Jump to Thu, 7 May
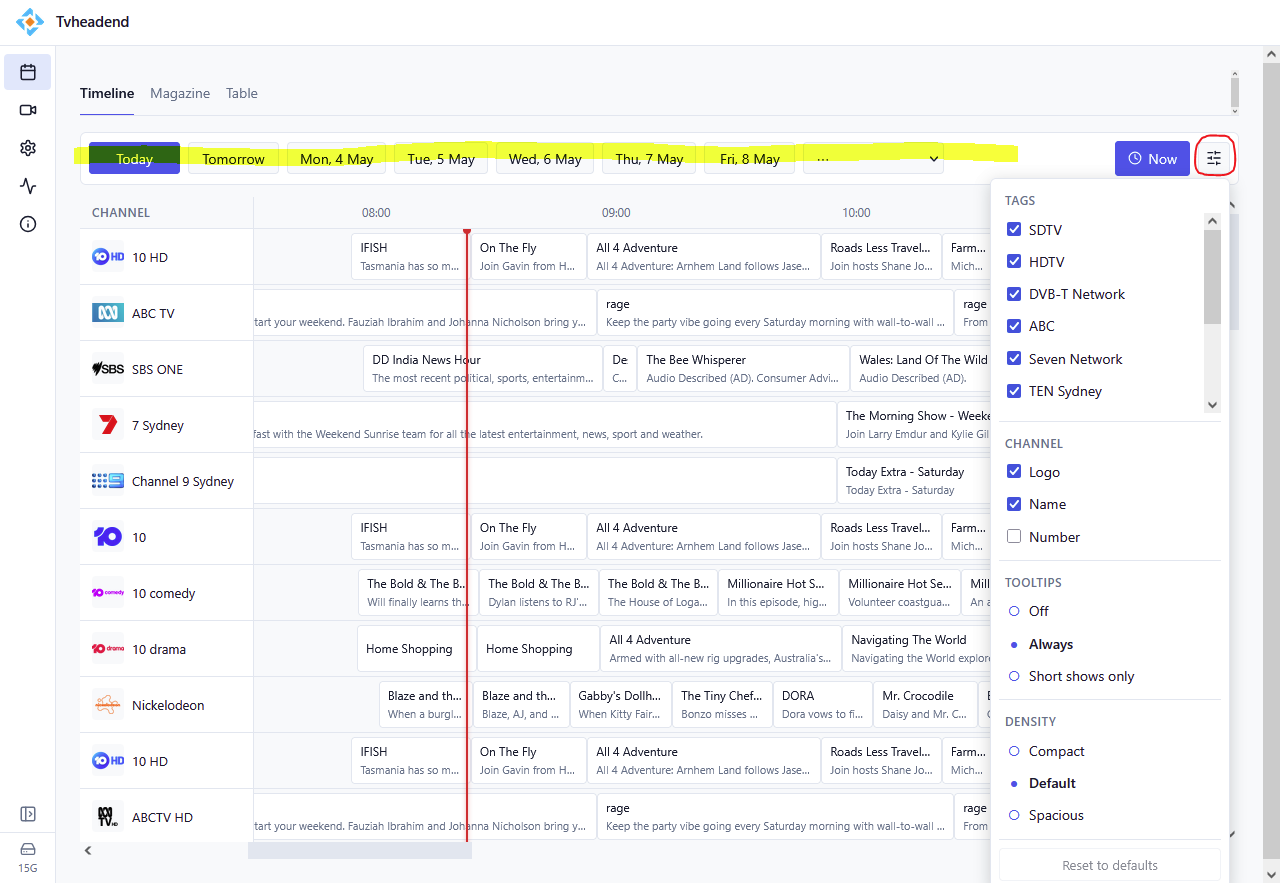The height and width of the screenshot is (883, 1280). 650,158
